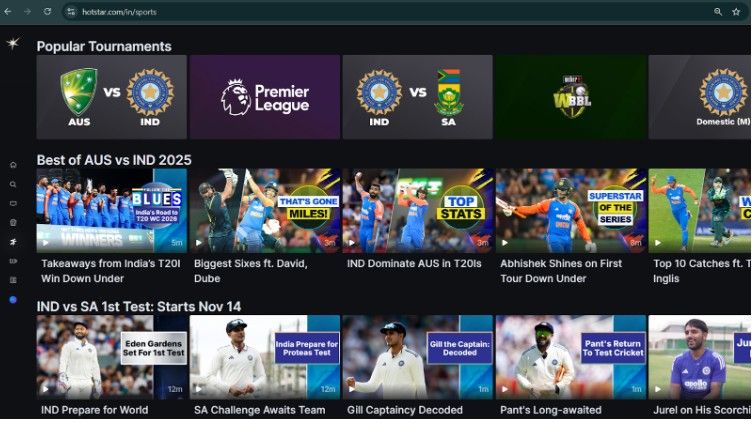Open the Premier League tournament card
The image size is (752, 422).
point(265,97)
